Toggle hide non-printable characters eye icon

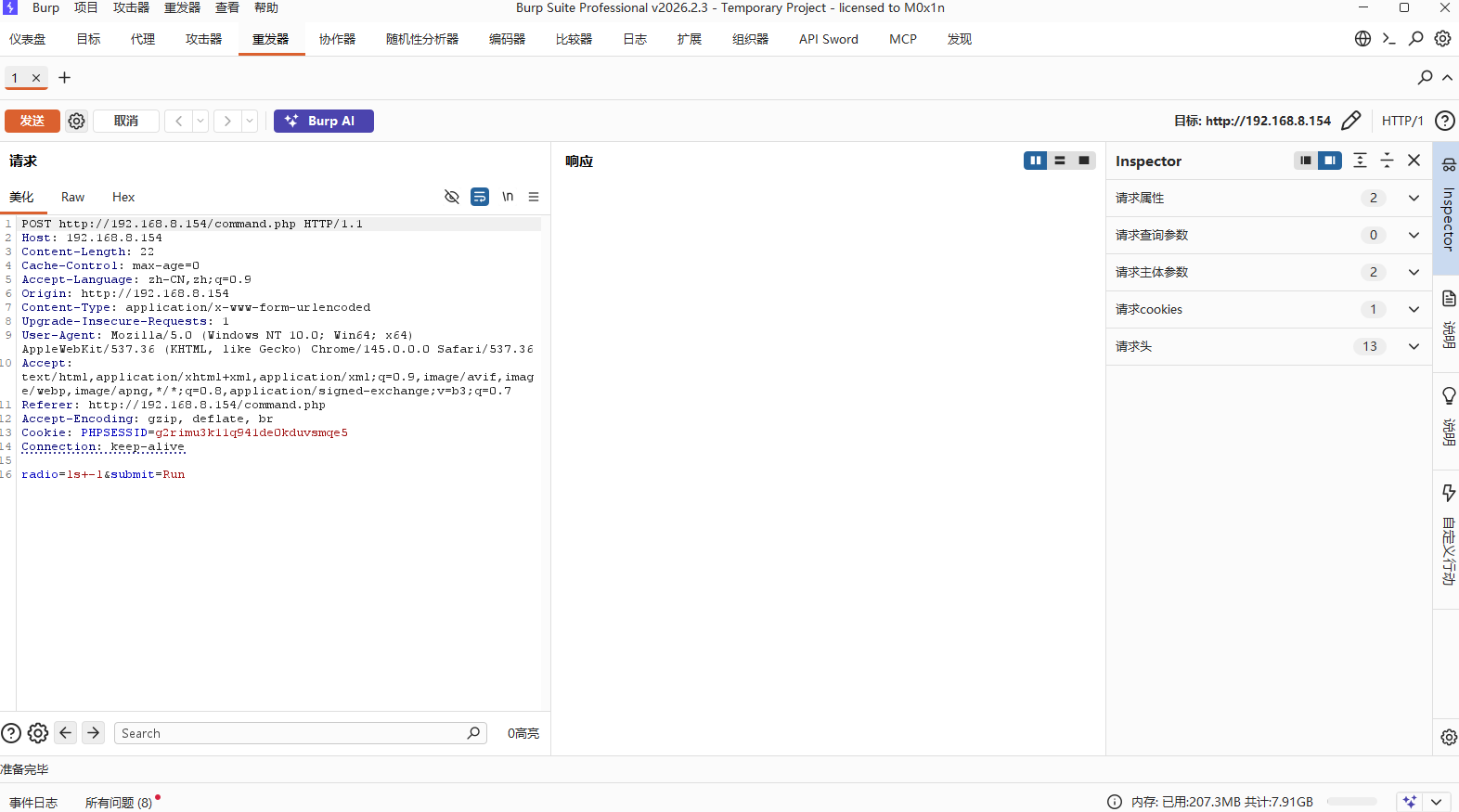click(452, 197)
